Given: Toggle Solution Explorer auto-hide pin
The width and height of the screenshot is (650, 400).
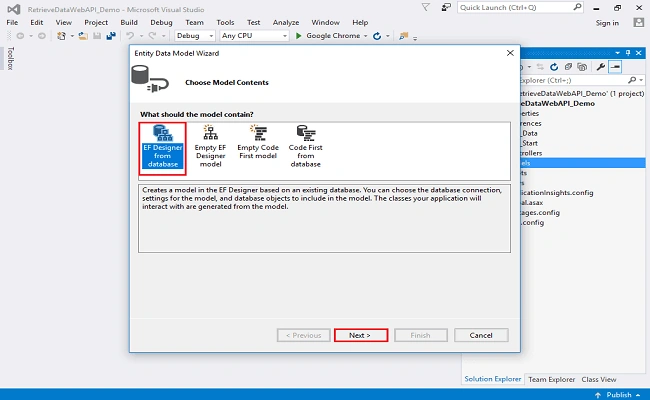Looking at the screenshot, I should click(628, 53).
